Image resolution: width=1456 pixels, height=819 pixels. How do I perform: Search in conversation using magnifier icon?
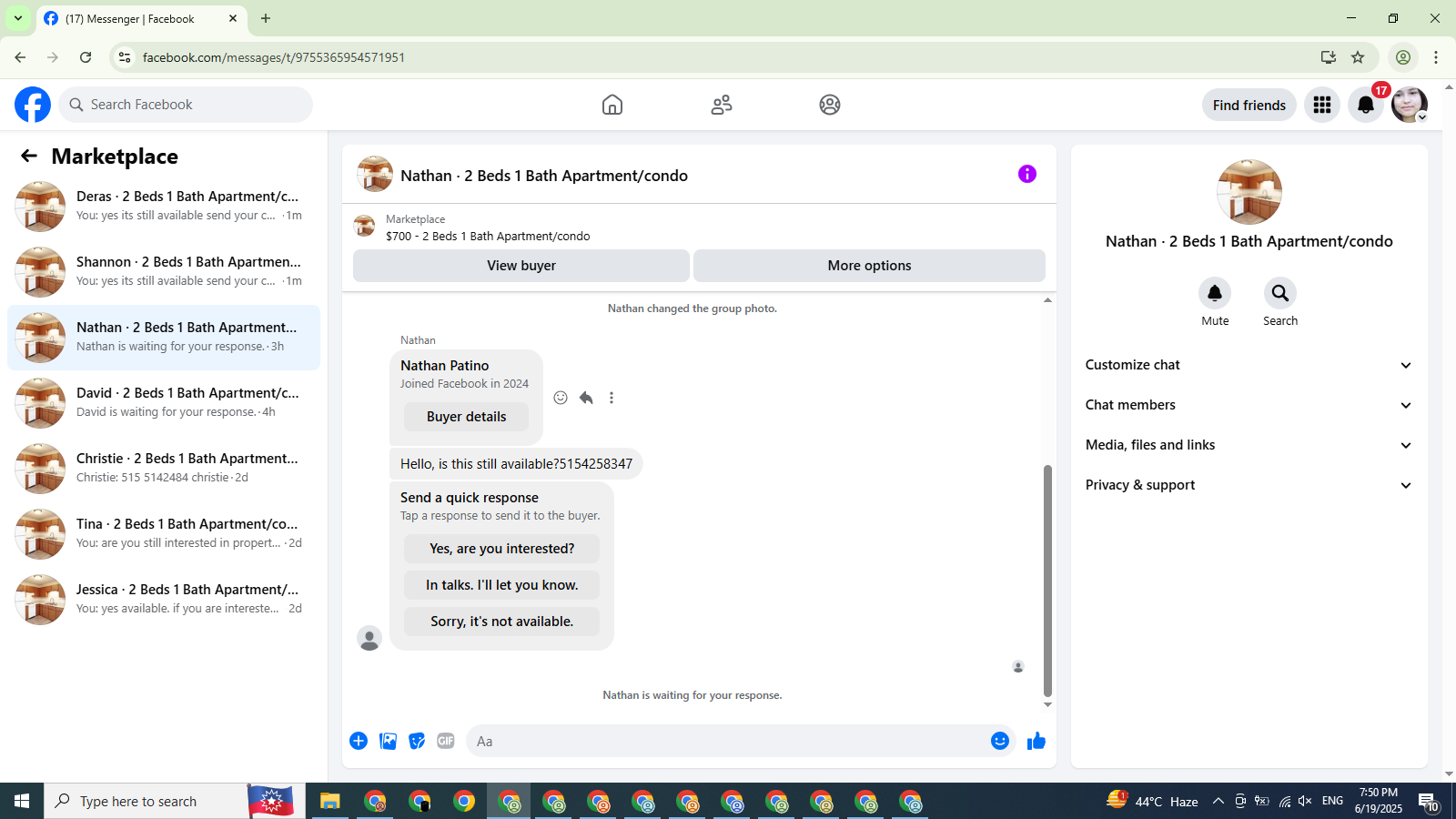[1280, 293]
